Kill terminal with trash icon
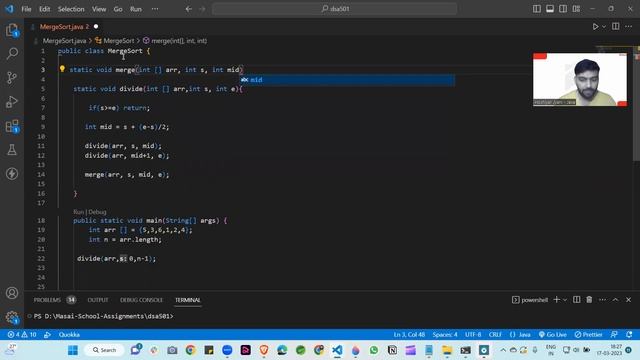Viewport: 640px width, 360px height. click(589, 300)
